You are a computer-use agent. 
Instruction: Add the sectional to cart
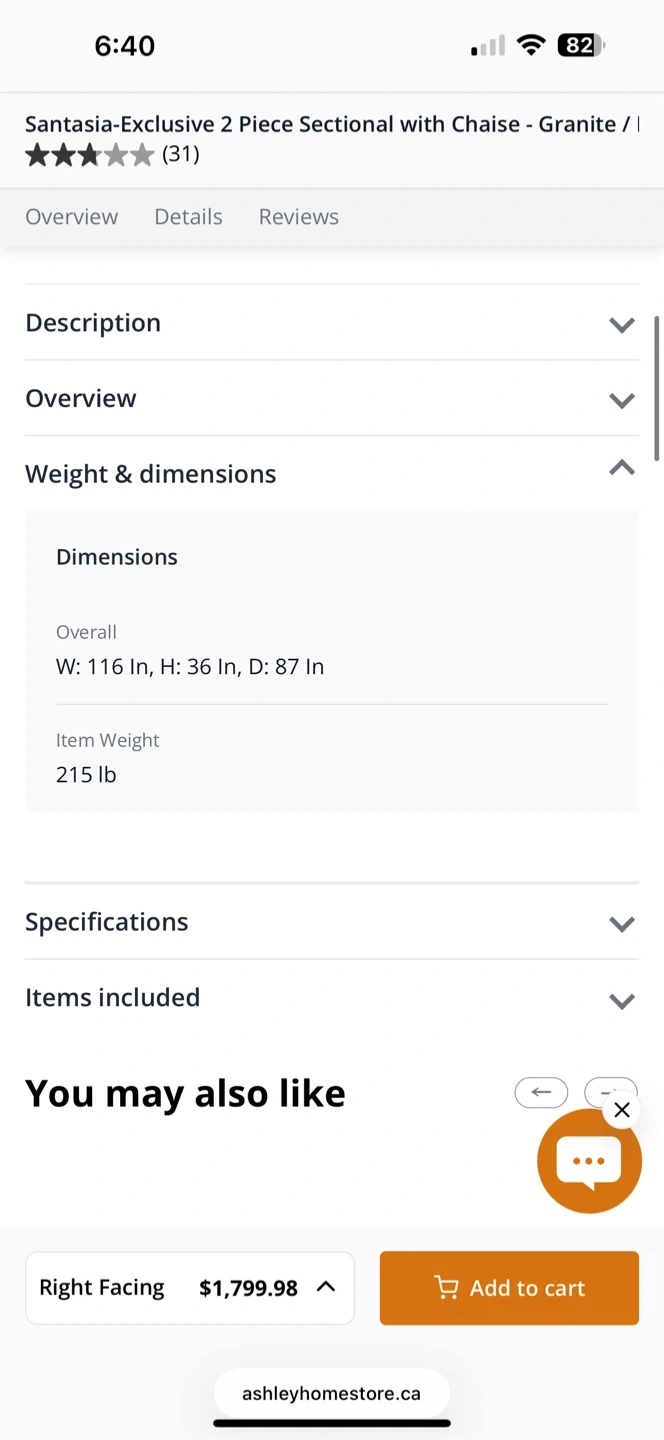[x=509, y=1288]
